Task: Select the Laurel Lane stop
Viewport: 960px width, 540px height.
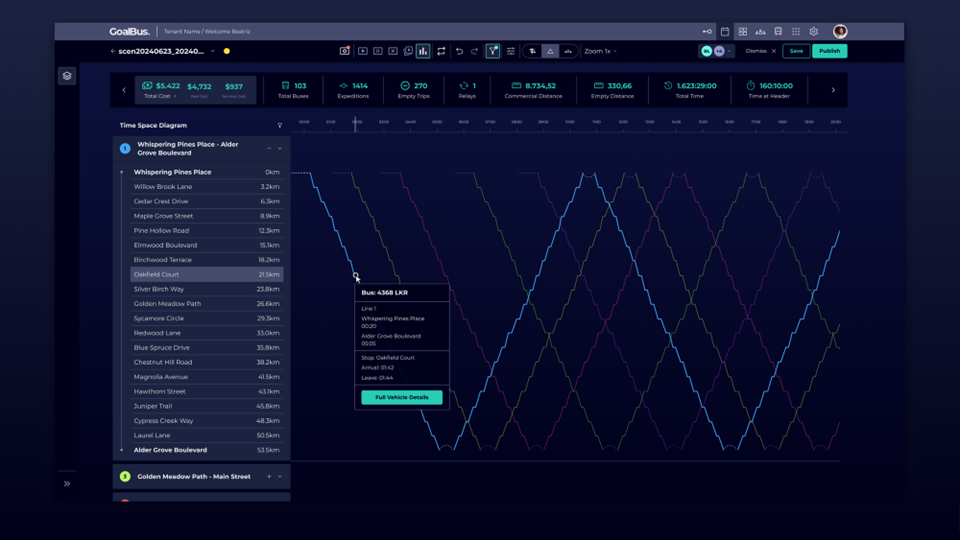Action: click(206, 435)
